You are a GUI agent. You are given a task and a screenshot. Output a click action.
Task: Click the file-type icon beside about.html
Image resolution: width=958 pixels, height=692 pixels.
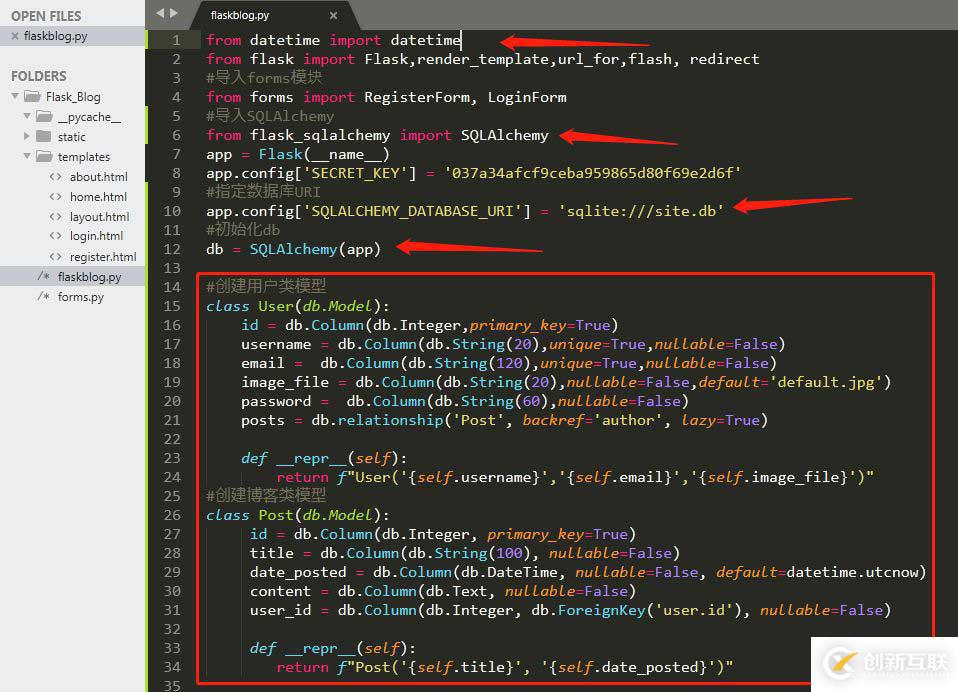(56, 177)
